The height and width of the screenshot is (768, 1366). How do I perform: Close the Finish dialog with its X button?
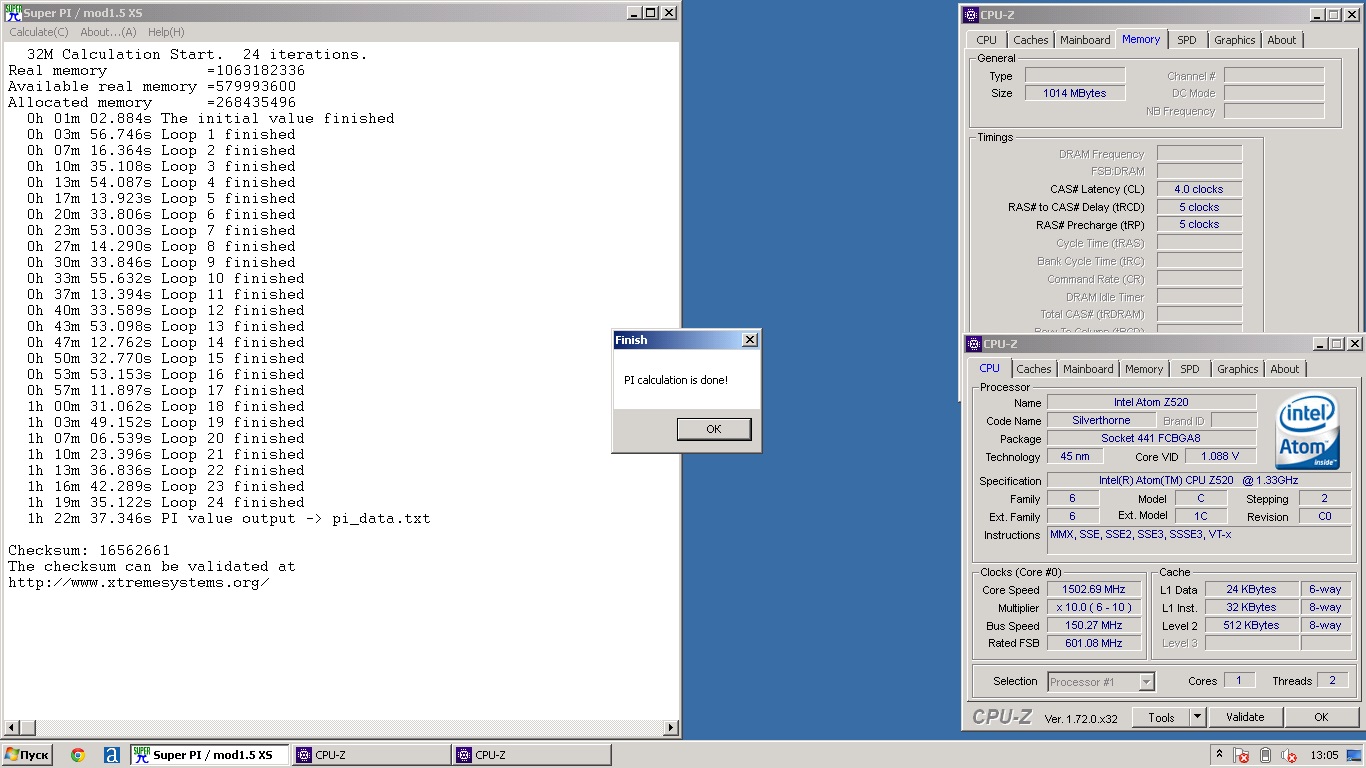click(750, 340)
